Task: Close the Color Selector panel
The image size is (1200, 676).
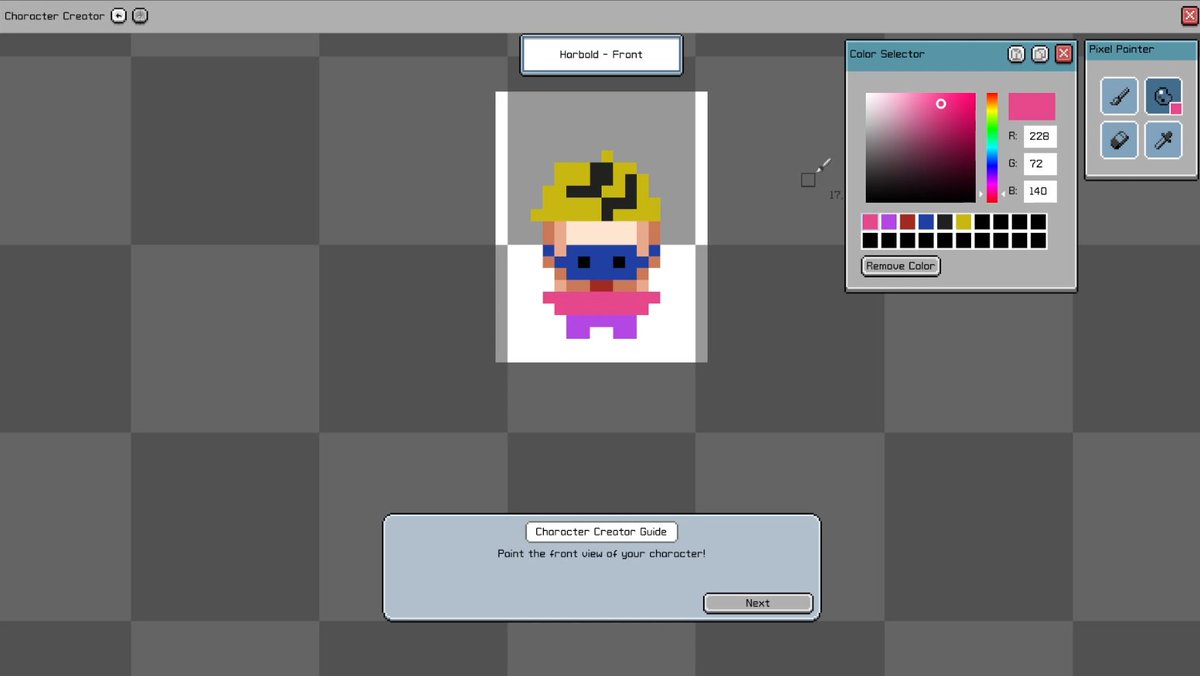Action: click(x=1064, y=54)
